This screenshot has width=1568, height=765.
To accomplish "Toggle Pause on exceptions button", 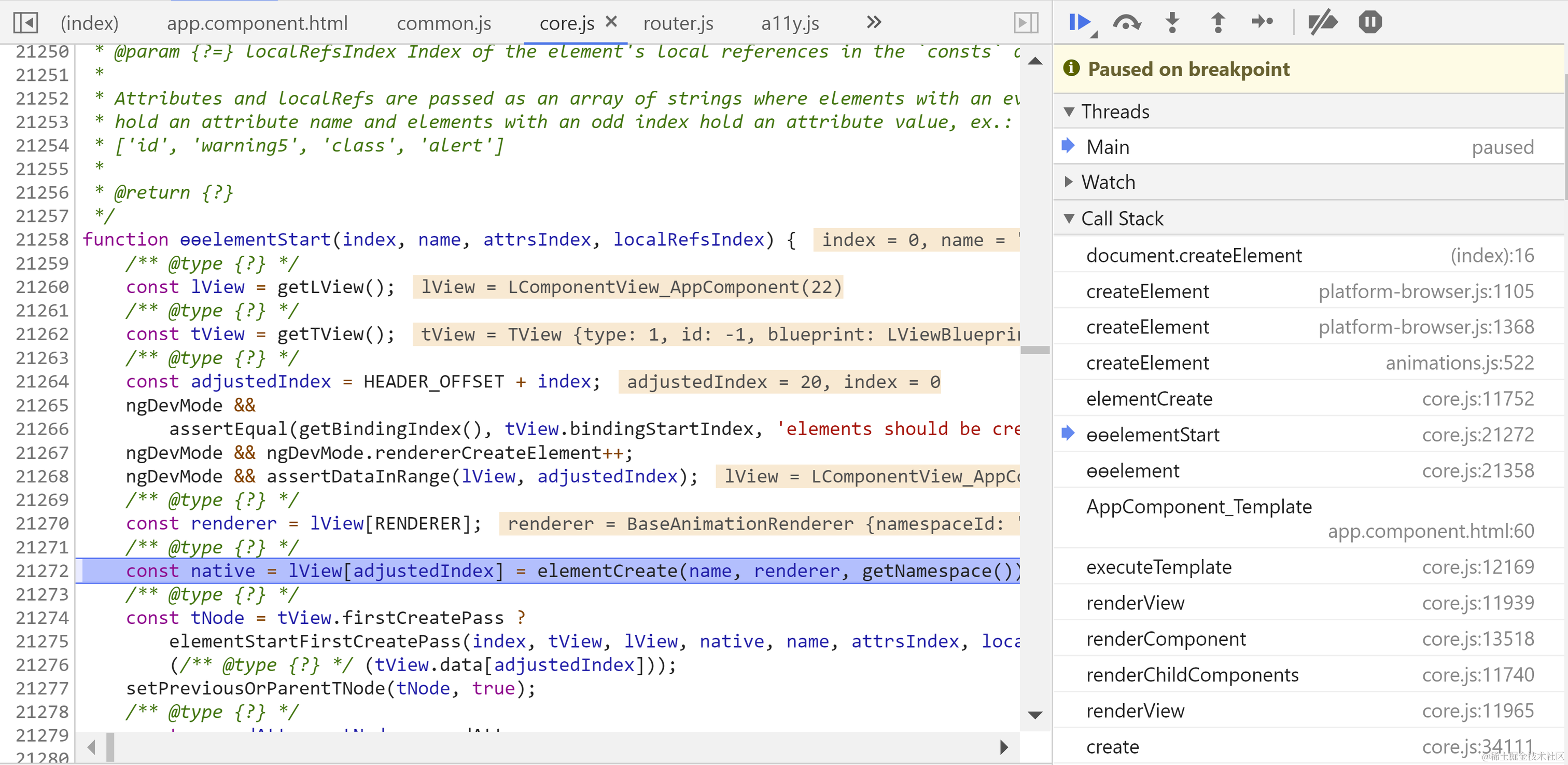I will 1369,22.
